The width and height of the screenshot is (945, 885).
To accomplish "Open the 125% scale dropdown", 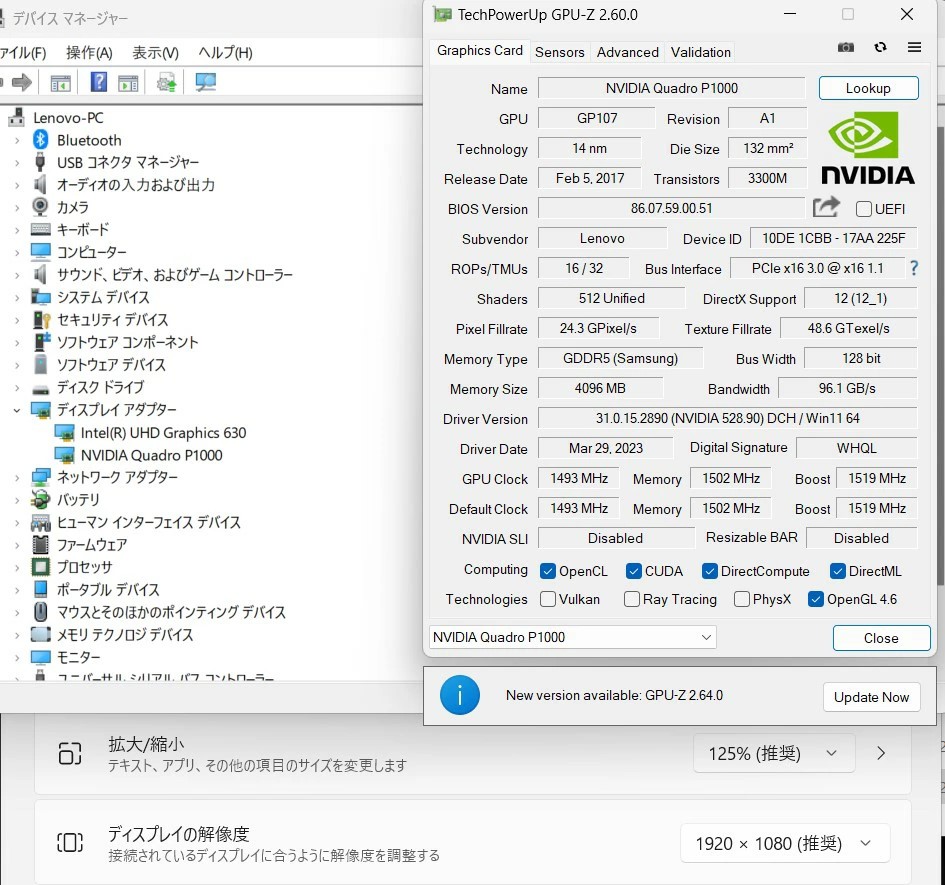I will tap(773, 753).
